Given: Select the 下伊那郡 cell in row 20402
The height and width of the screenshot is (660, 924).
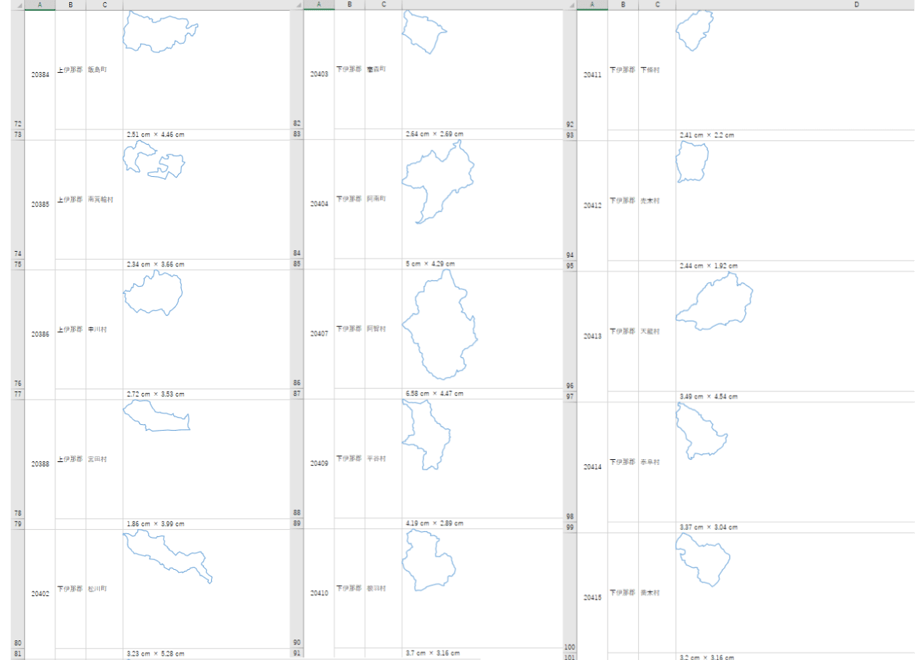Looking at the screenshot, I should pos(71,589).
